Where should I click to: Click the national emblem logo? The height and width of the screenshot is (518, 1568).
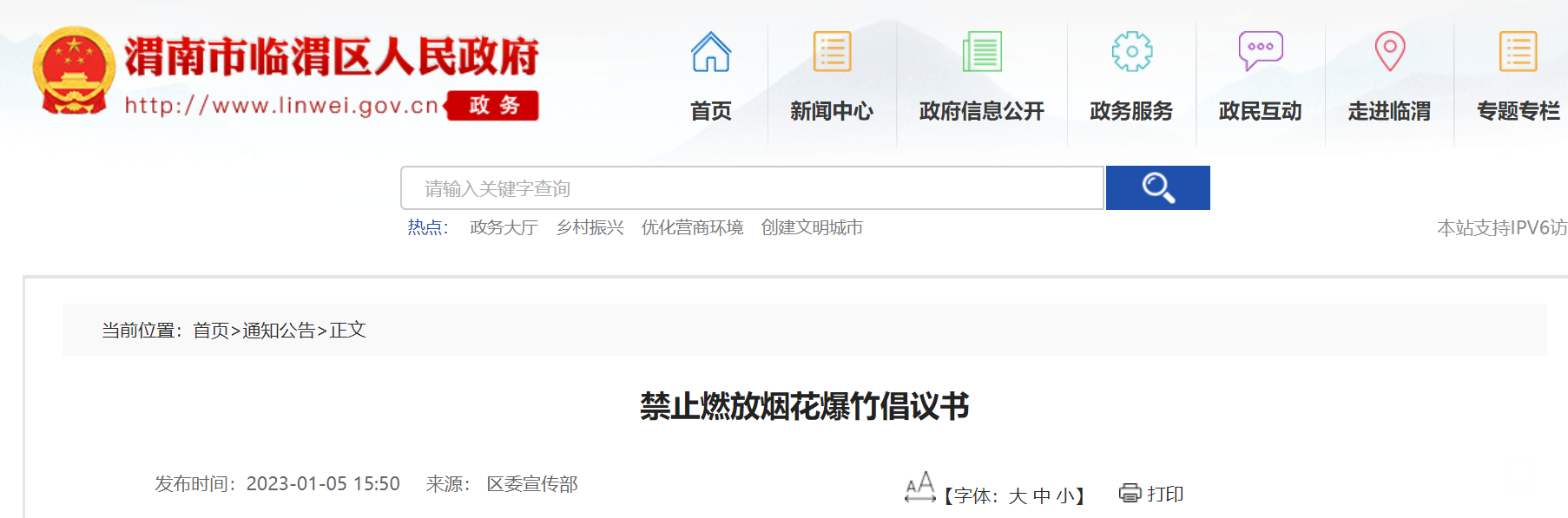[74, 71]
